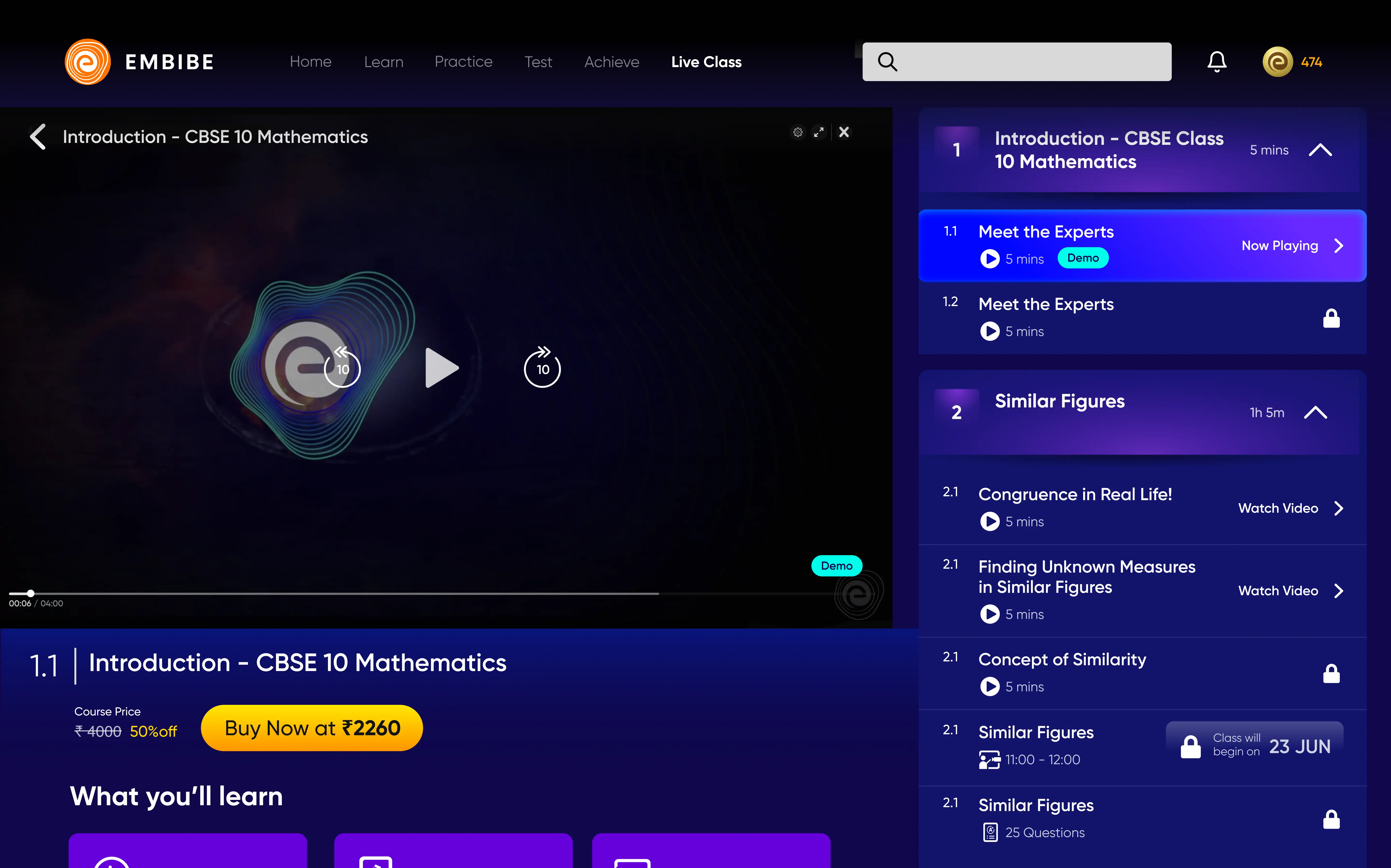Click the 50%off discount label
The image size is (1391, 868).
click(x=153, y=731)
